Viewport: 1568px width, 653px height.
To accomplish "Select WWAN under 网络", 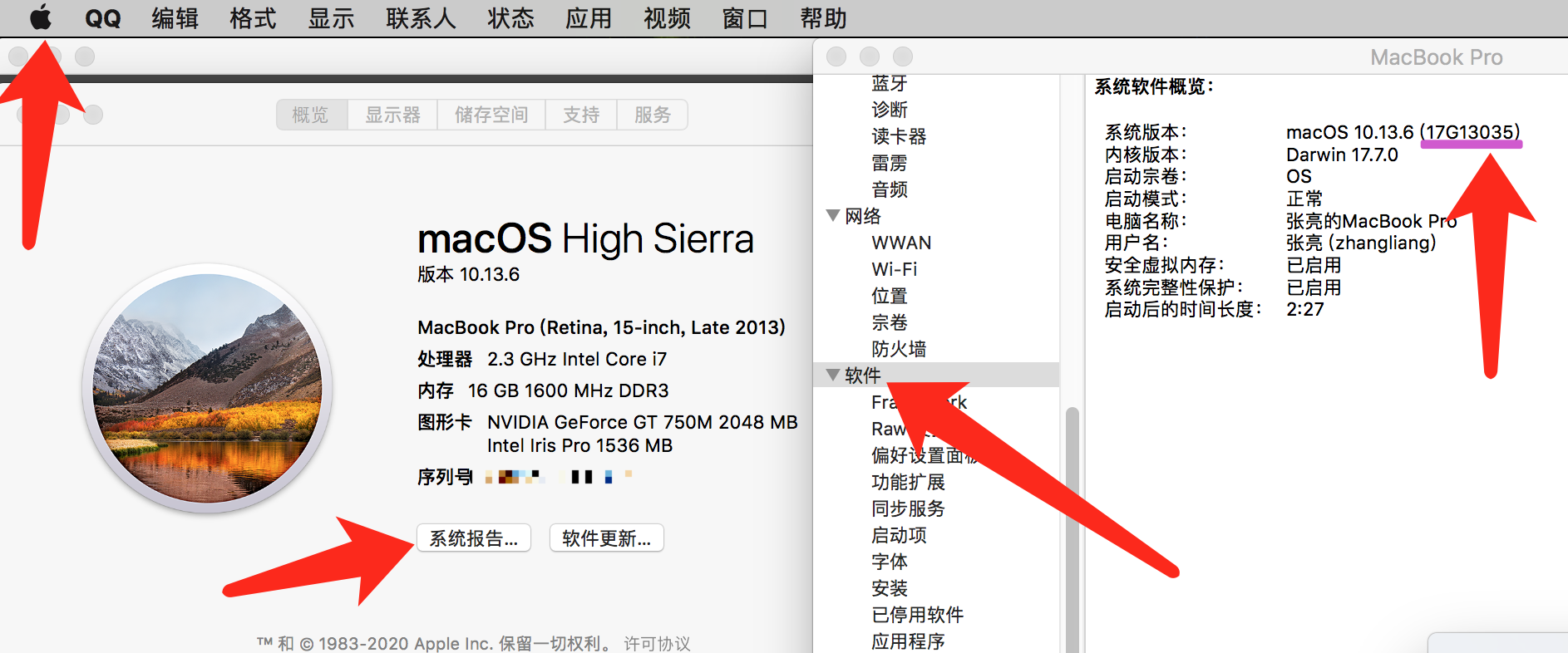I will [901, 243].
